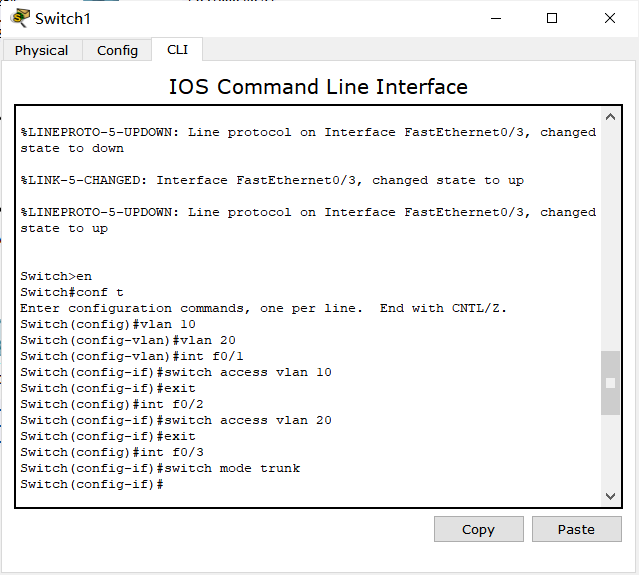The image size is (639, 575).
Task: Click the last Switch(config-if)# prompt line
Action: pyautogui.click(x=92, y=484)
